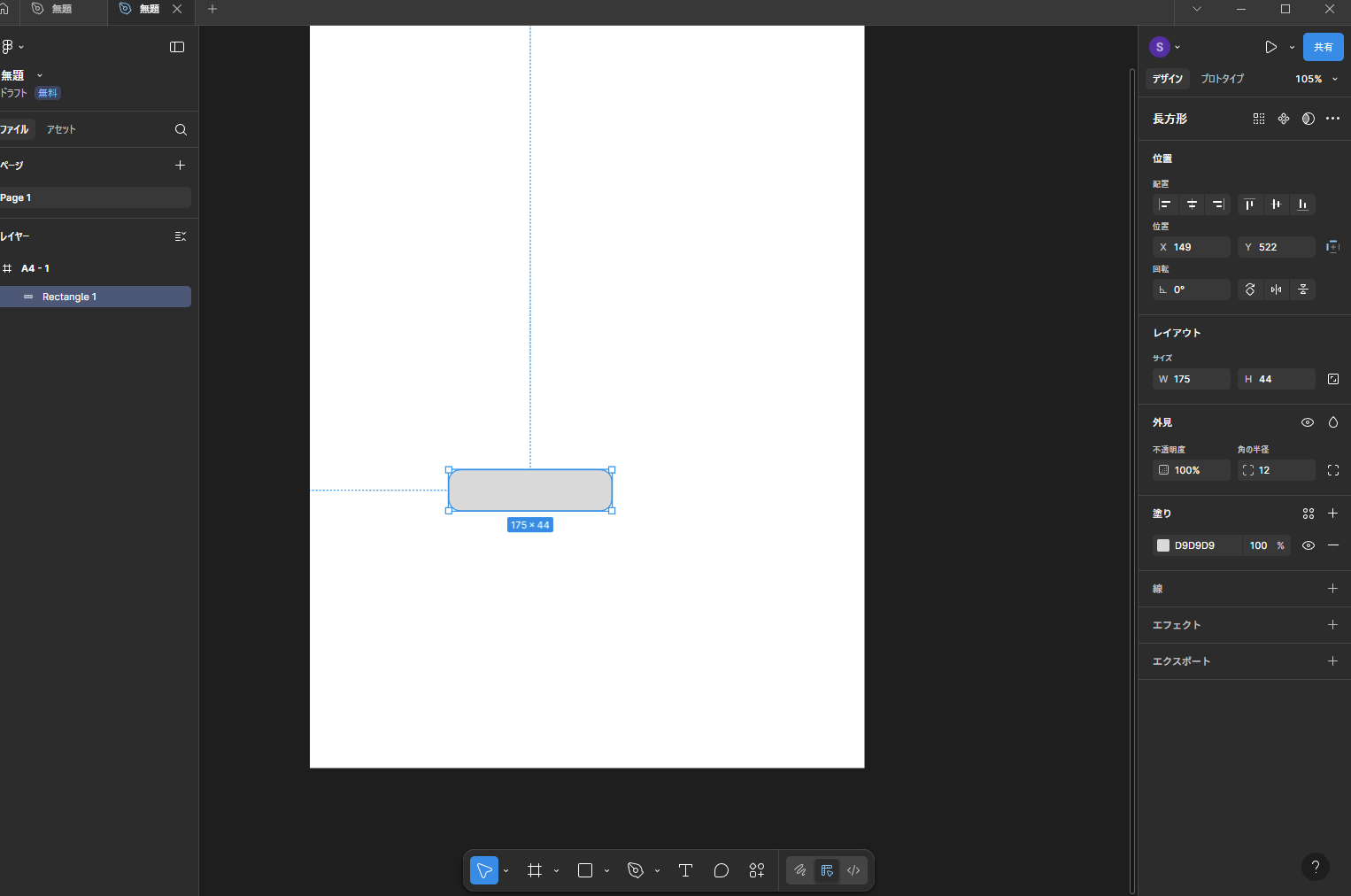Flip the rectangle horizontally

point(1276,290)
